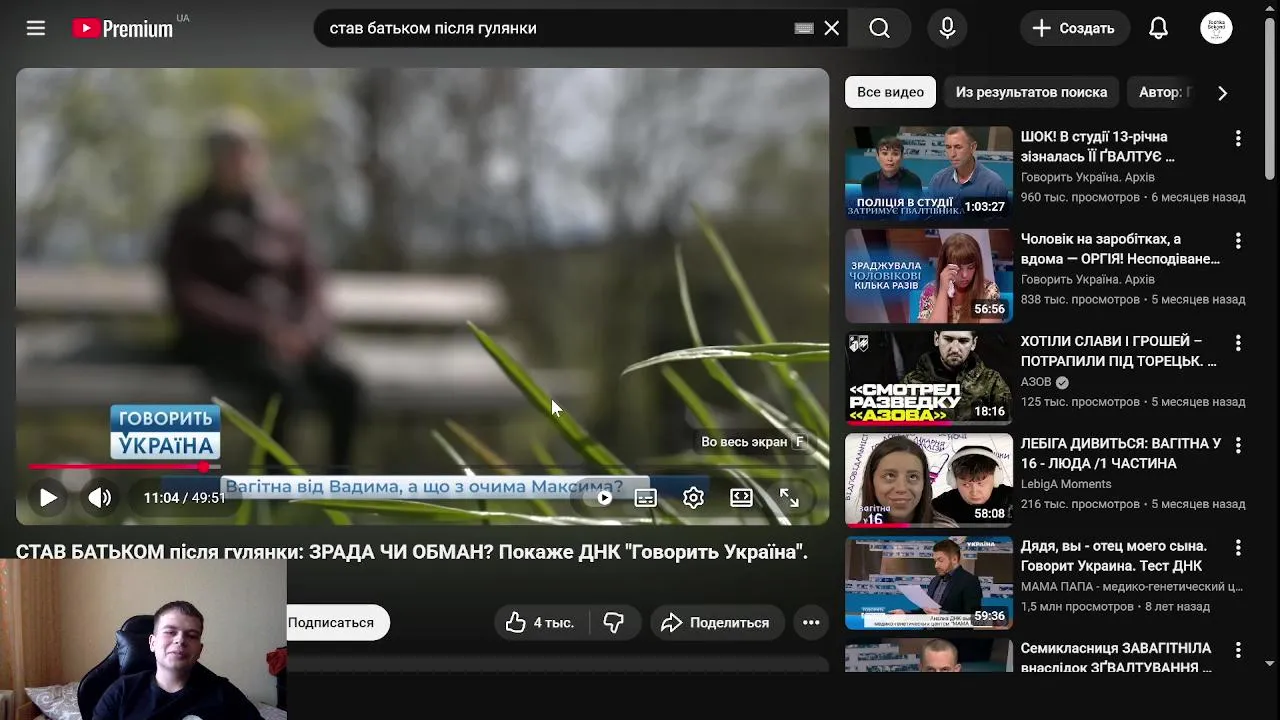Click the 11:04 / 49:51 time display
The image size is (1280, 720).
pos(184,497)
